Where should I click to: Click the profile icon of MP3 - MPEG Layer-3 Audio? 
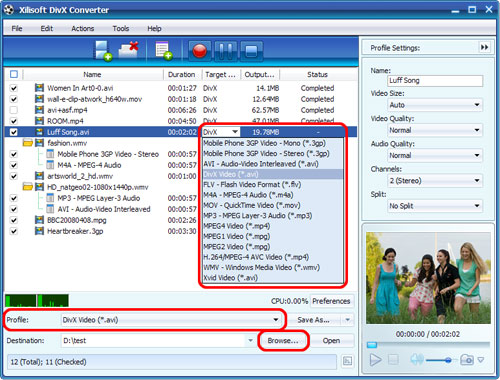point(50,198)
